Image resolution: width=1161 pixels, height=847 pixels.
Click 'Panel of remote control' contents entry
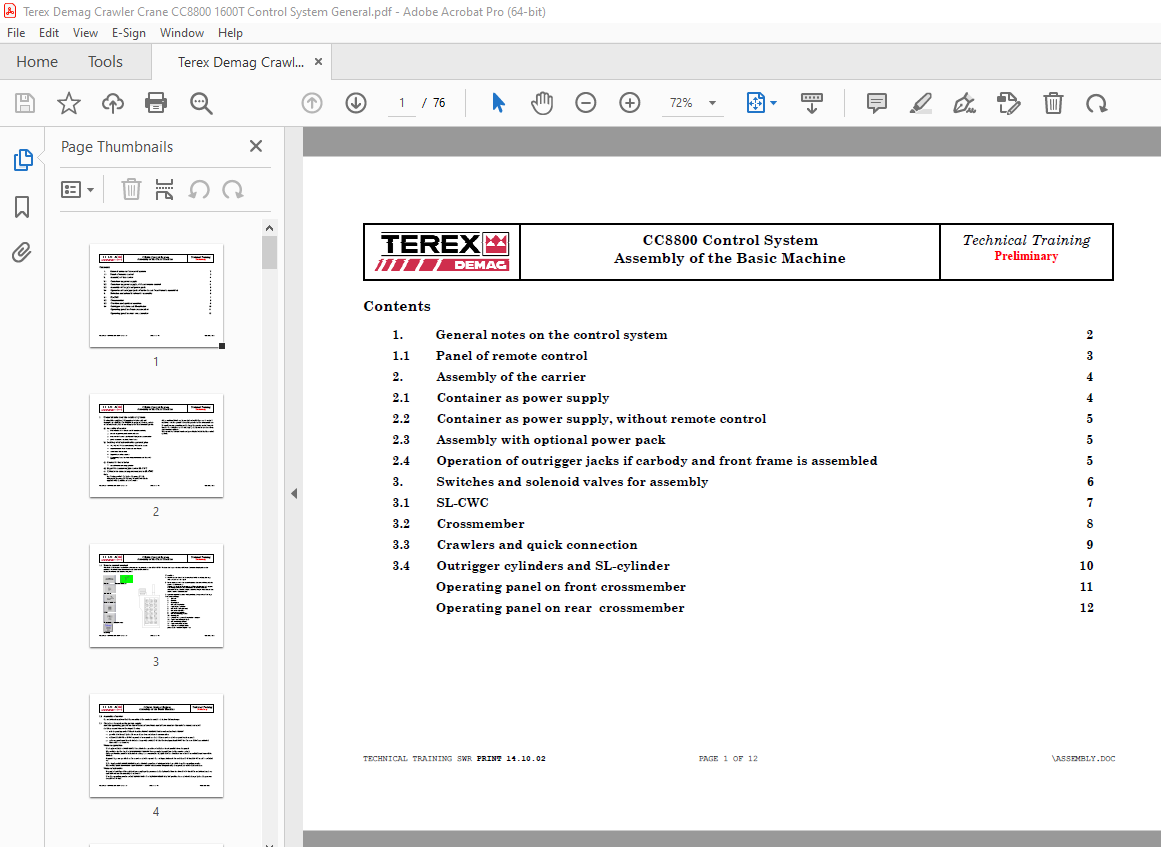click(512, 355)
